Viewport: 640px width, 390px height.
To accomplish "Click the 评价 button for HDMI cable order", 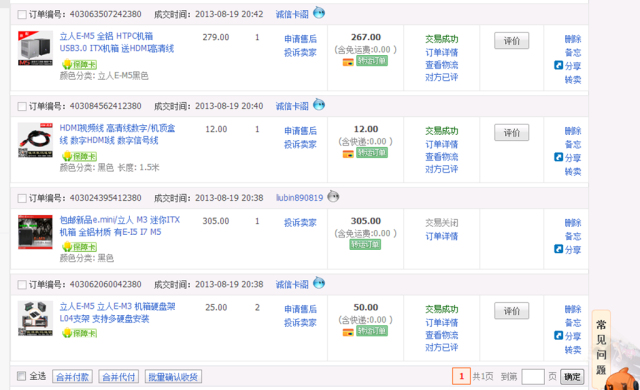I will (x=511, y=133).
